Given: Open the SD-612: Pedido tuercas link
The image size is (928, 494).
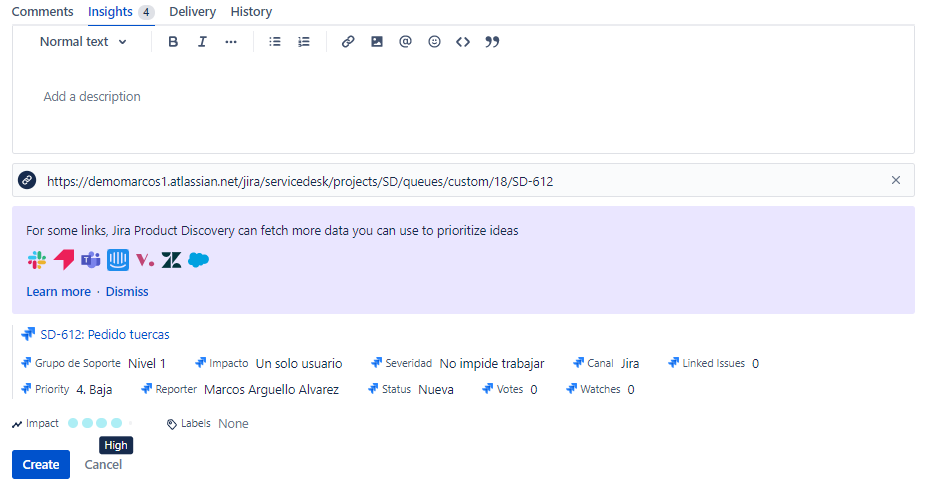Looking at the screenshot, I should point(104,335).
